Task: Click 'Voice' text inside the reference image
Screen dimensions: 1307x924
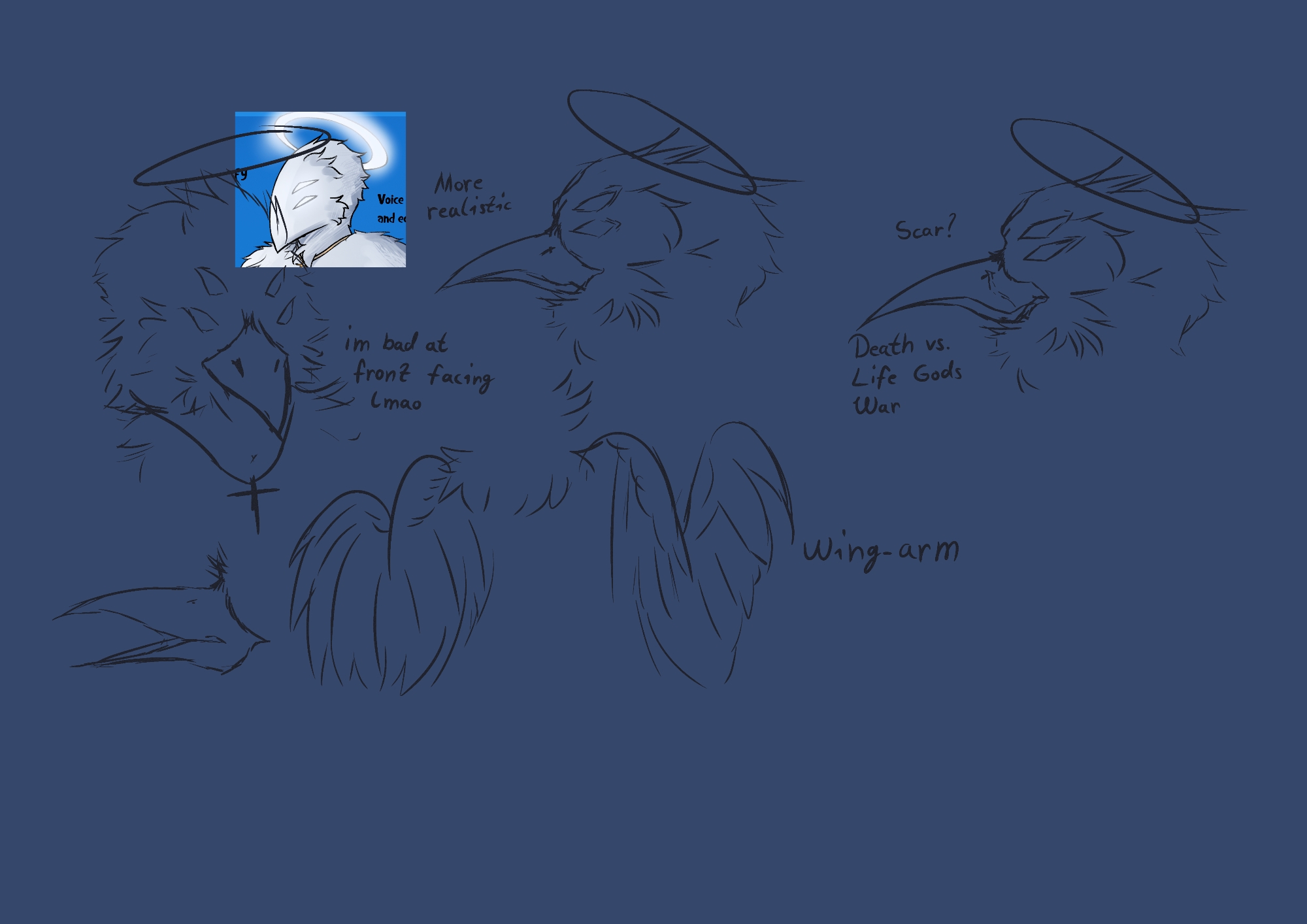Action: [391, 200]
